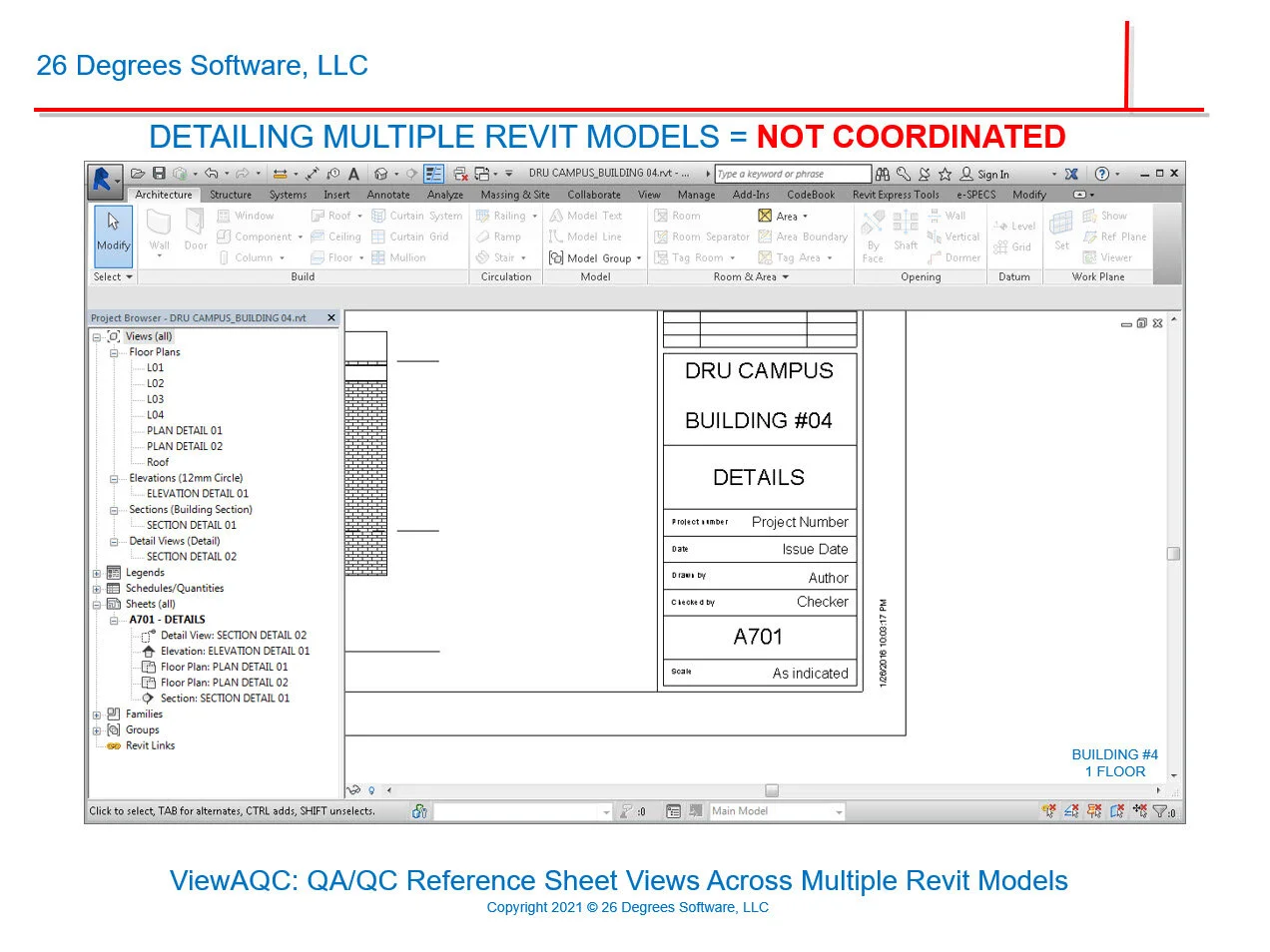Viewport: 1270px width, 952px height.
Task: Toggle Select Pinned Elements in status bar
Action: (x=1094, y=812)
